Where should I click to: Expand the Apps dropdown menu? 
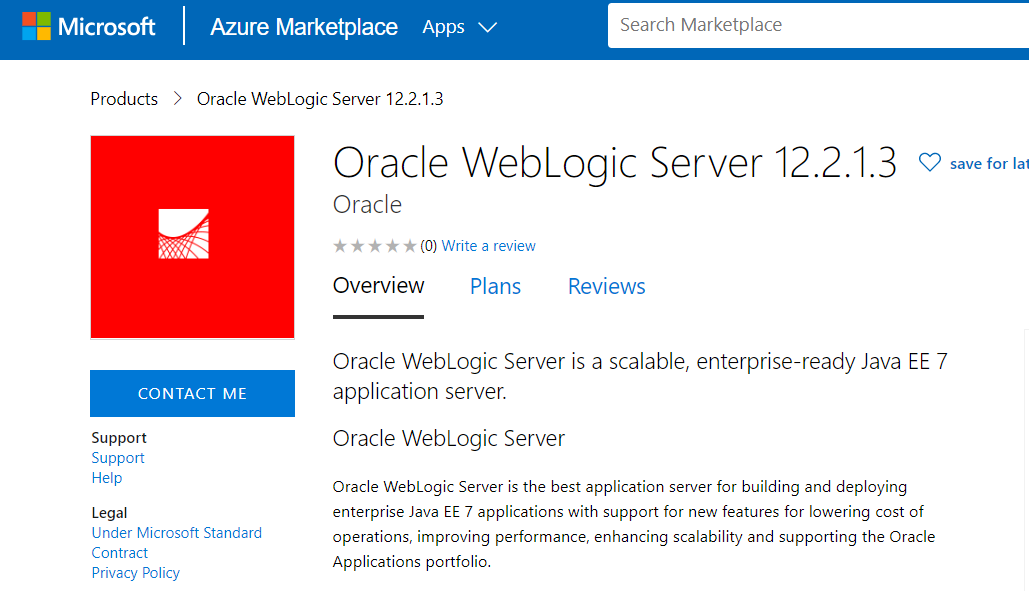tap(459, 27)
